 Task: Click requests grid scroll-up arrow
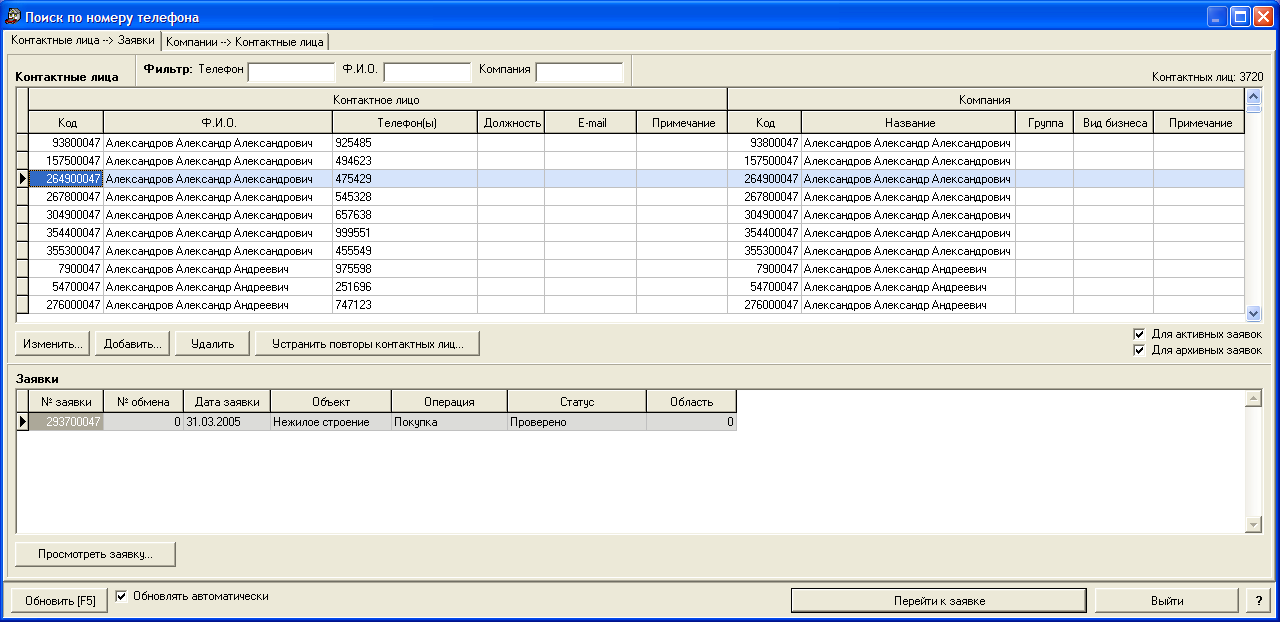[1254, 398]
